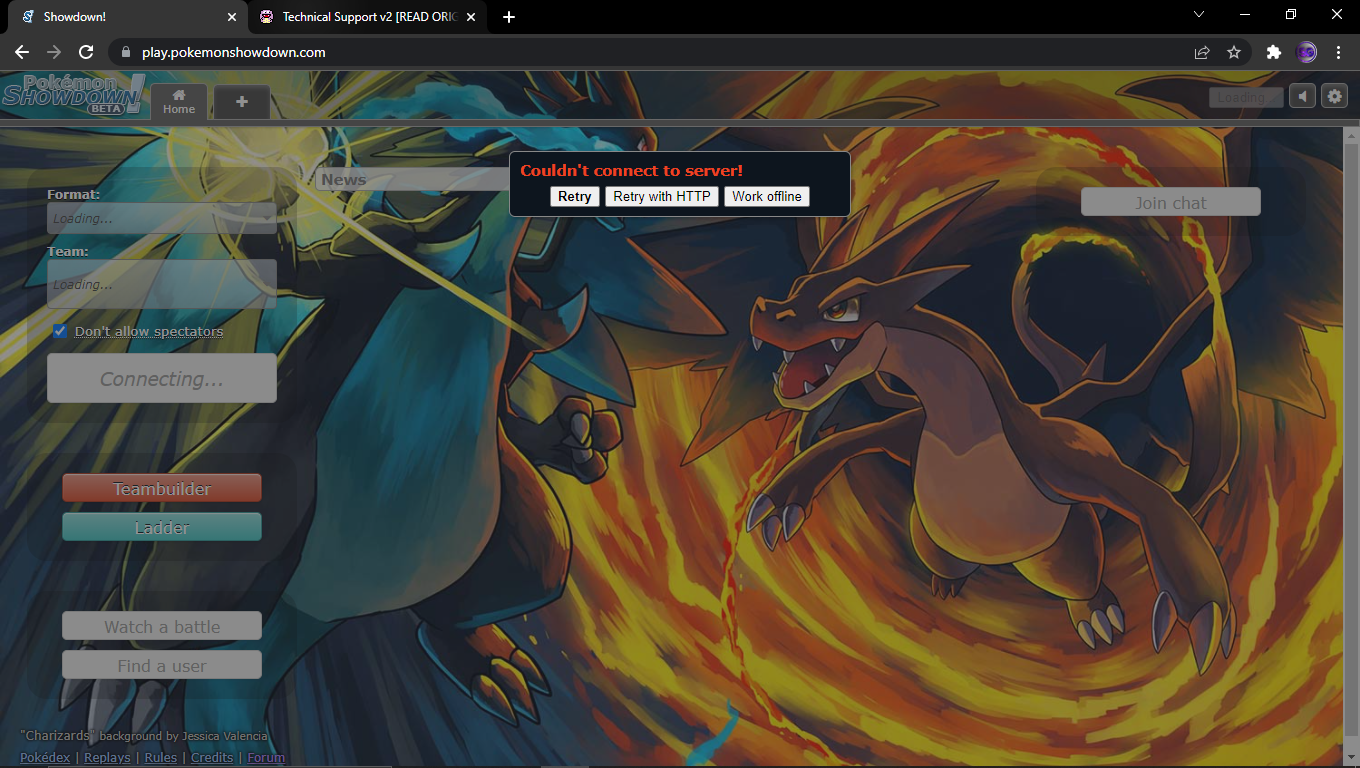This screenshot has width=1360, height=768.
Task: Open the Team dropdown
Action: click(x=162, y=284)
